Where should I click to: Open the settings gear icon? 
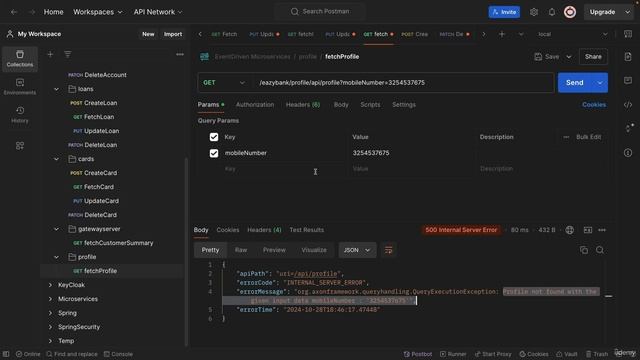(x=533, y=12)
